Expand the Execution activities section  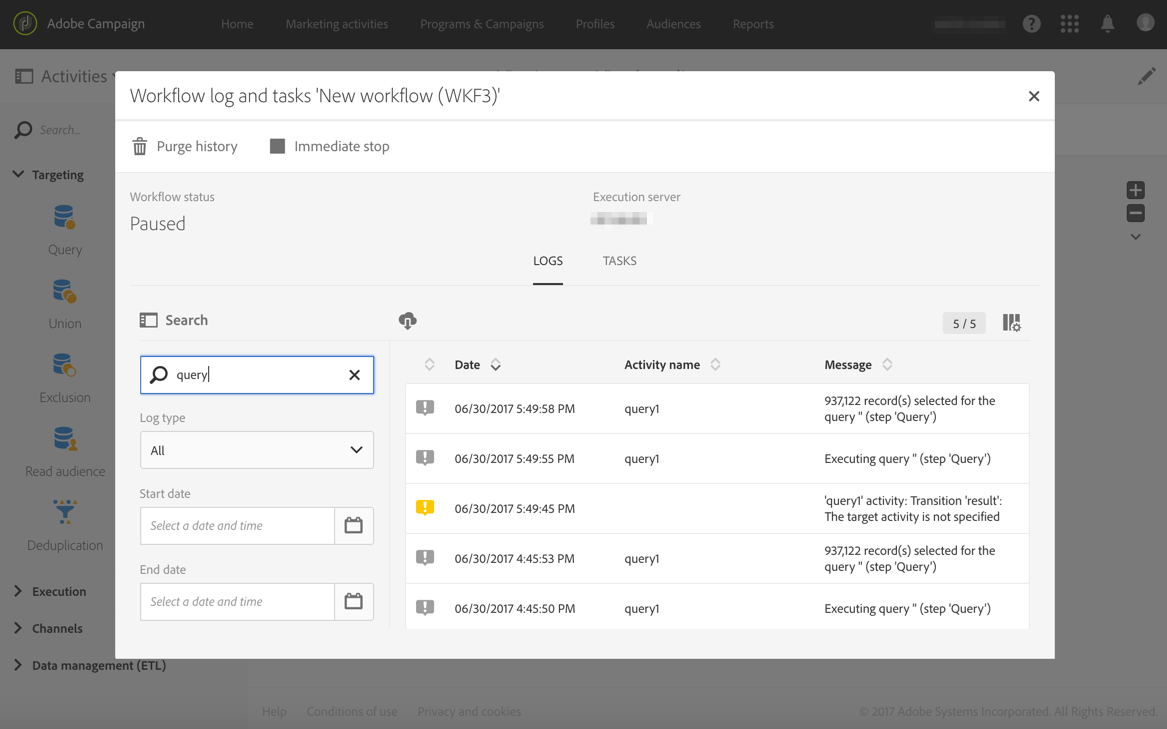click(58, 592)
